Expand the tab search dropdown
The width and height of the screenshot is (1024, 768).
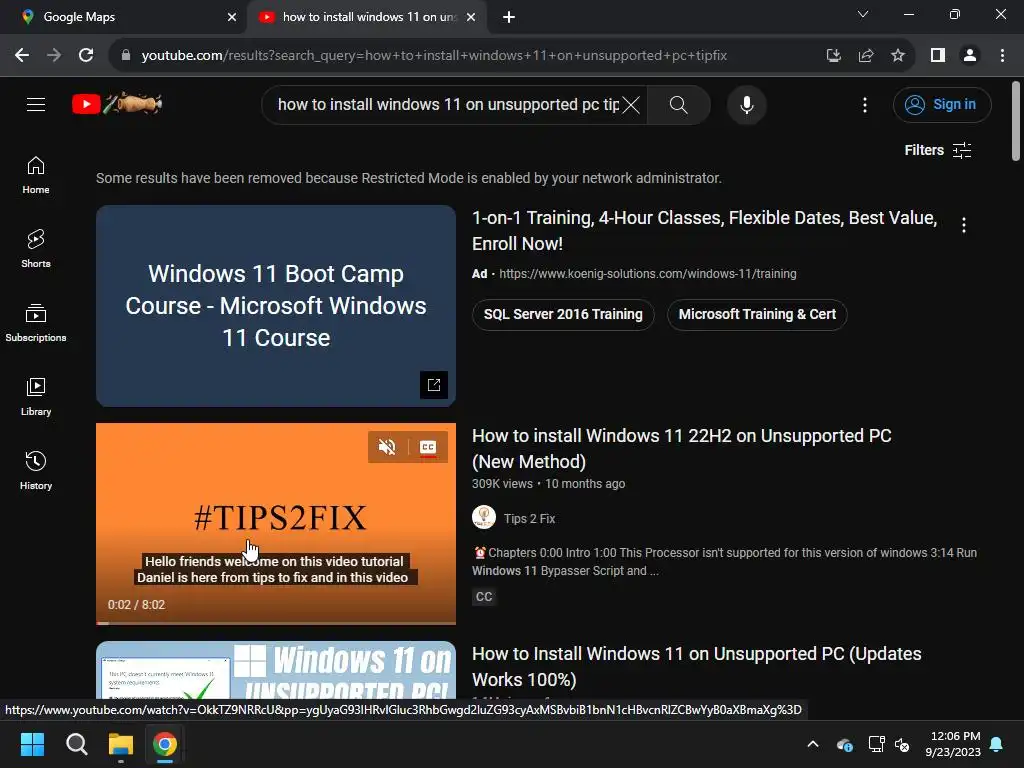pyautogui.click(x=863, y=14)
